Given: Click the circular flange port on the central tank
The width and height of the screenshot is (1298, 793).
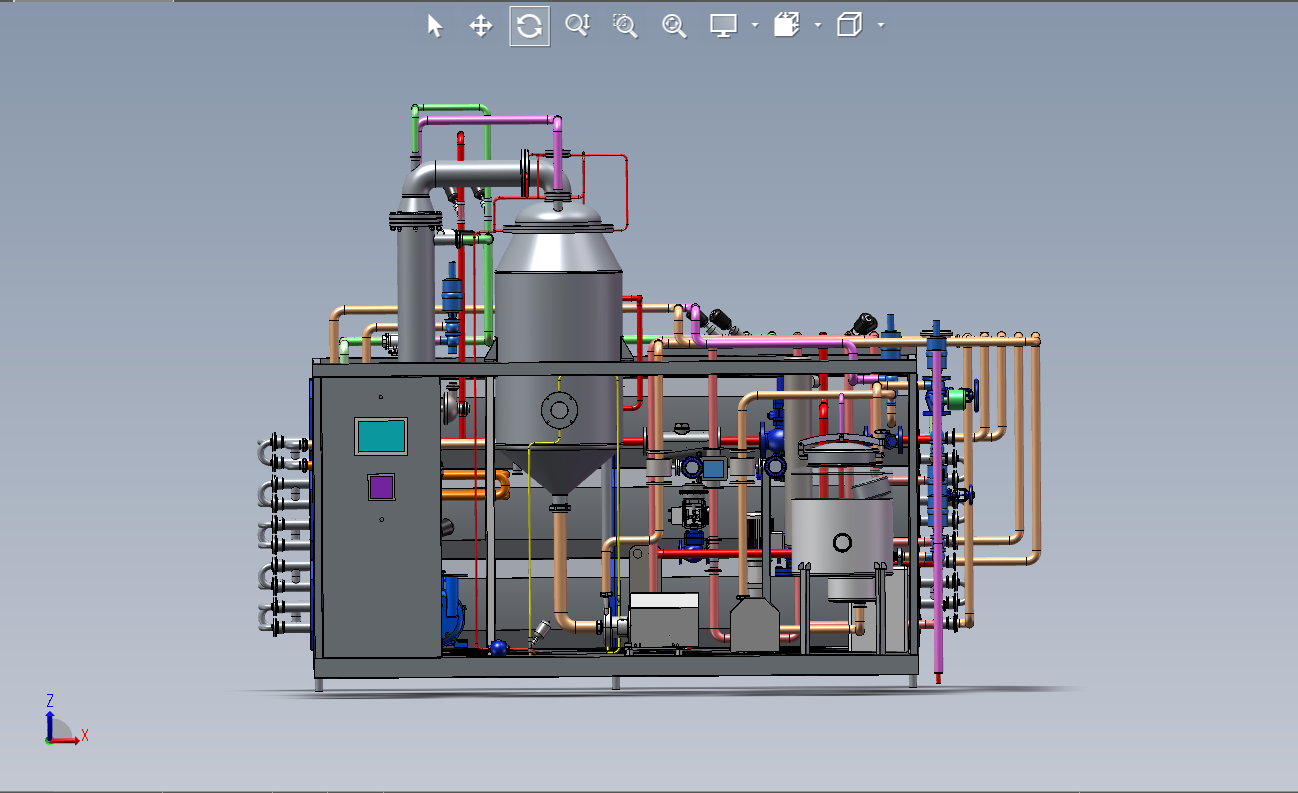Looking at the screenshot, I should [559, 408].
